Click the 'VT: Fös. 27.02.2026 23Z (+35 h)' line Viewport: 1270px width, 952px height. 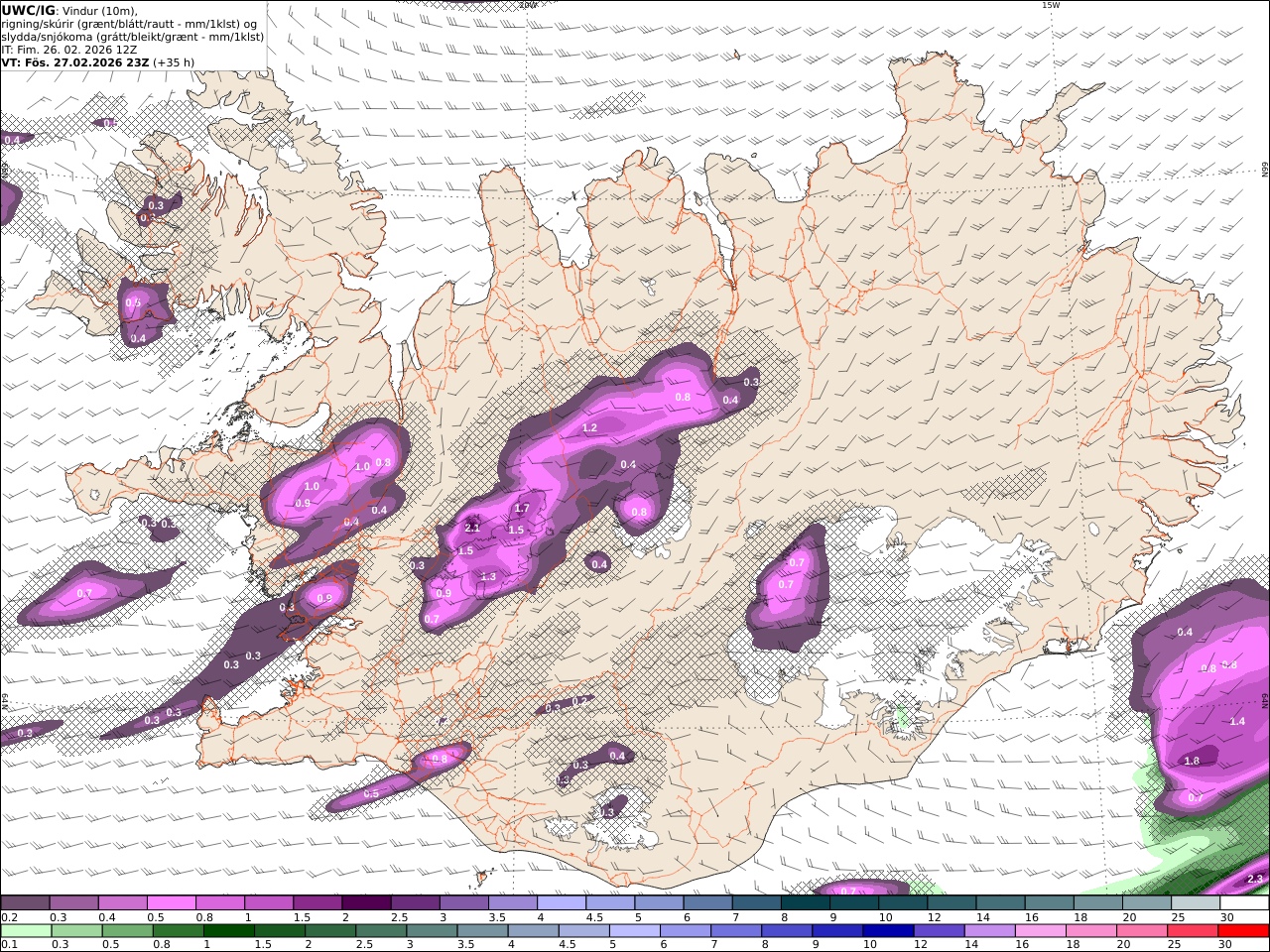[98, 62]
